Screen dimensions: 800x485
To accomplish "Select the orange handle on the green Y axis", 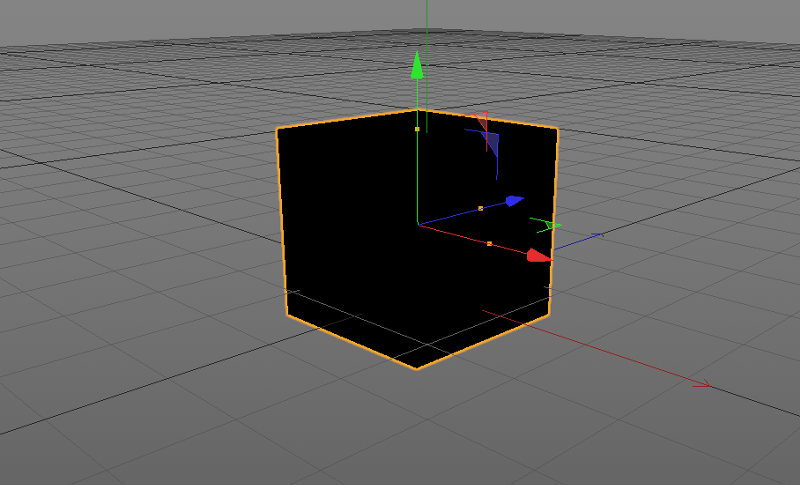I will [x=417, y=129].
